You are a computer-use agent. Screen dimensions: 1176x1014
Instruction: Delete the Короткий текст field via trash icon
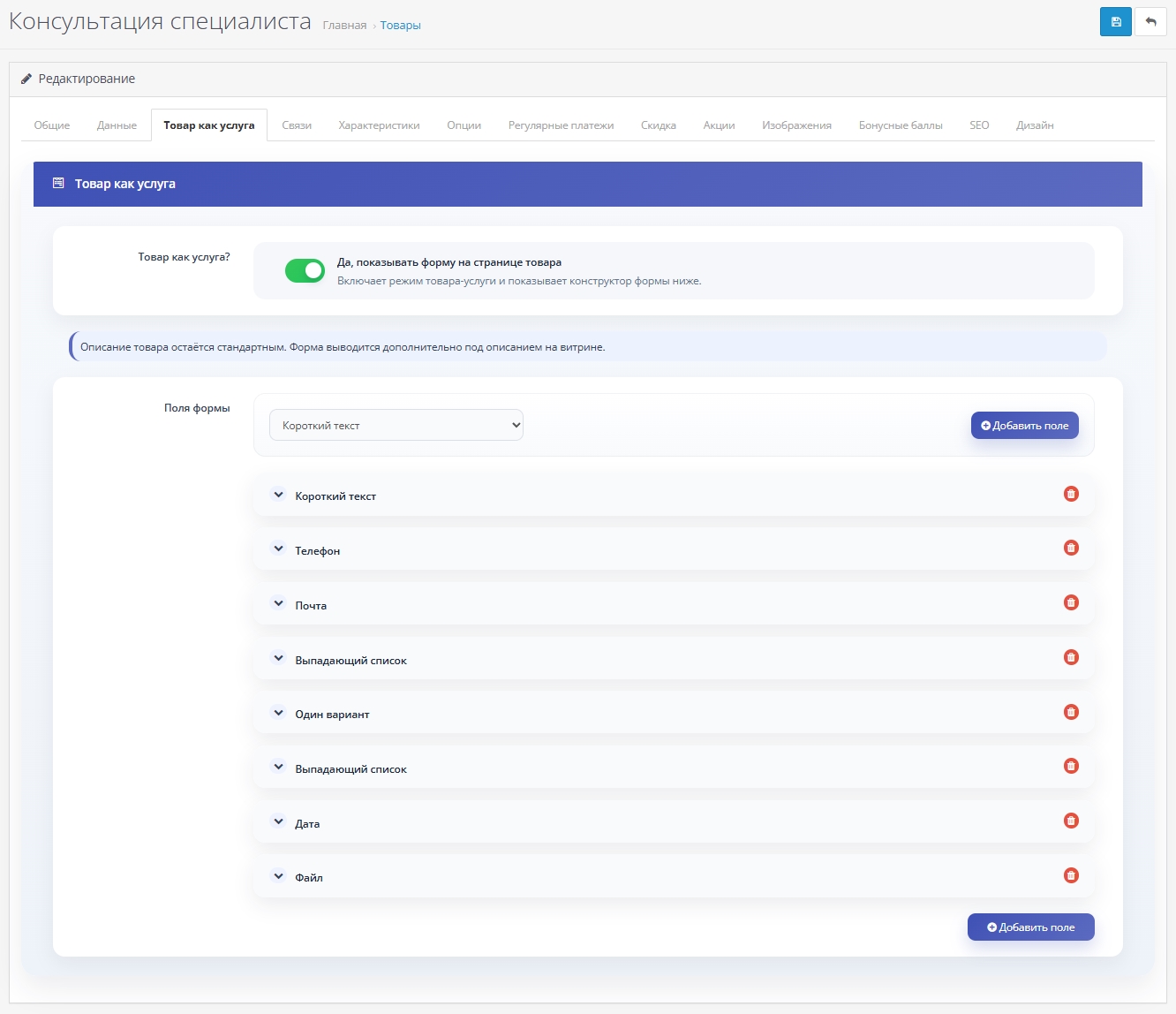tap(1071, 494)
